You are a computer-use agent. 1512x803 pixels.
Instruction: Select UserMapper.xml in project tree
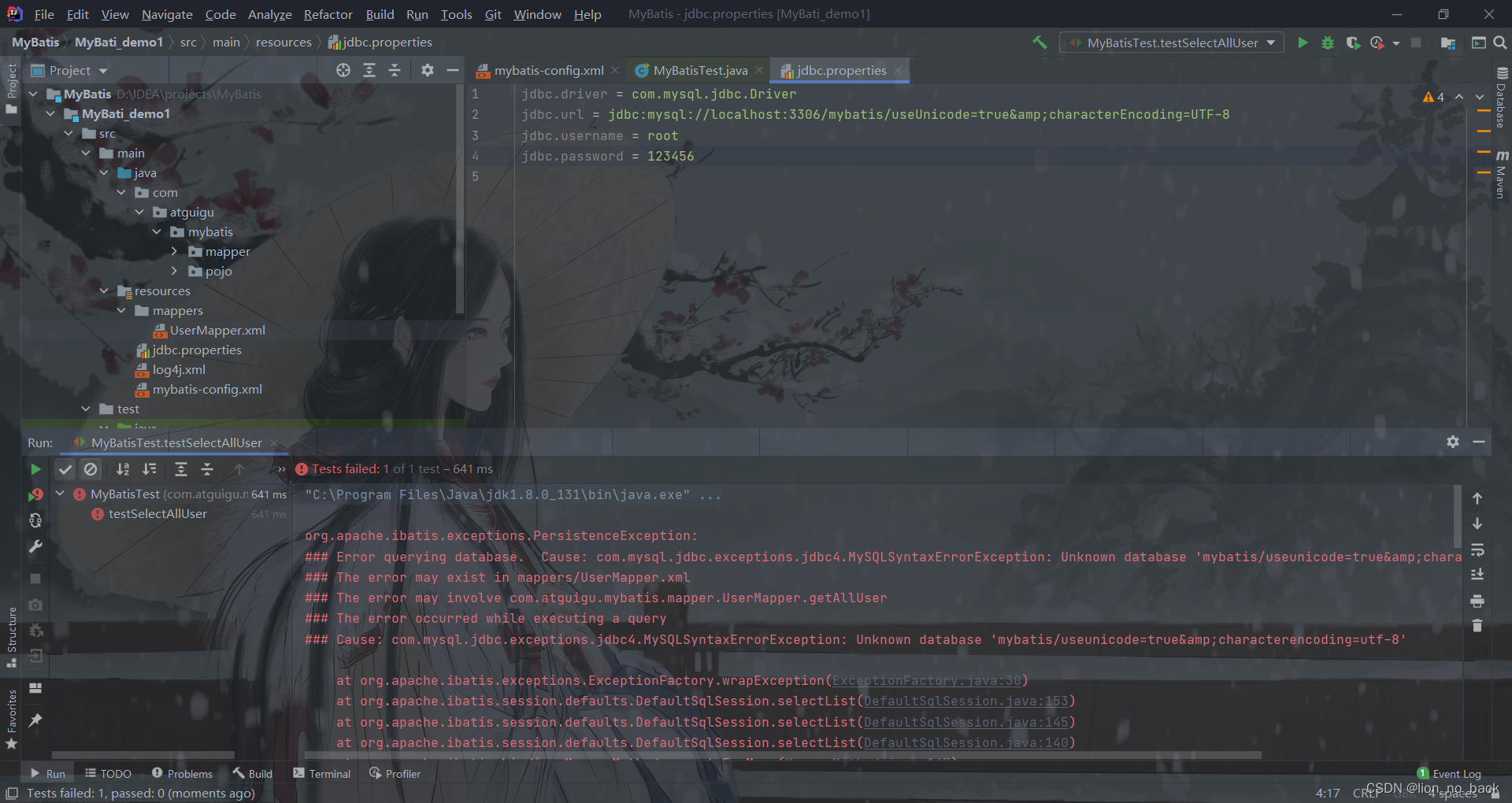coord(217,330)
